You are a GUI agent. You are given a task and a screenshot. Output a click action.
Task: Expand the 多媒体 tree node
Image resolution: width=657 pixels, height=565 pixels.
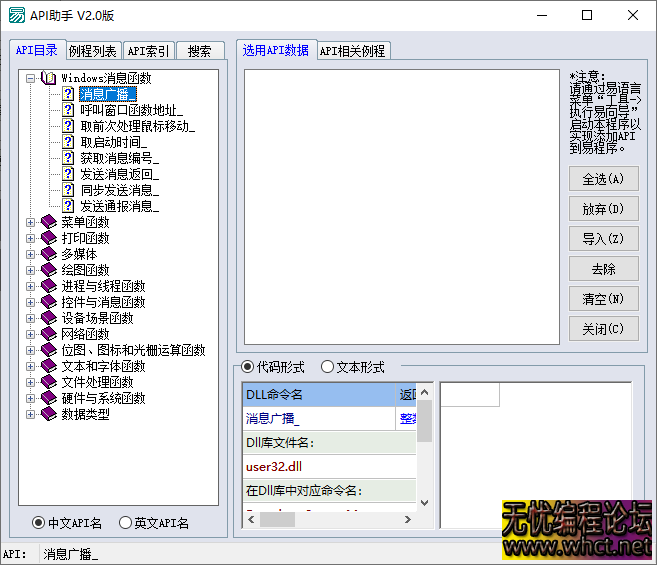point(30,254)
